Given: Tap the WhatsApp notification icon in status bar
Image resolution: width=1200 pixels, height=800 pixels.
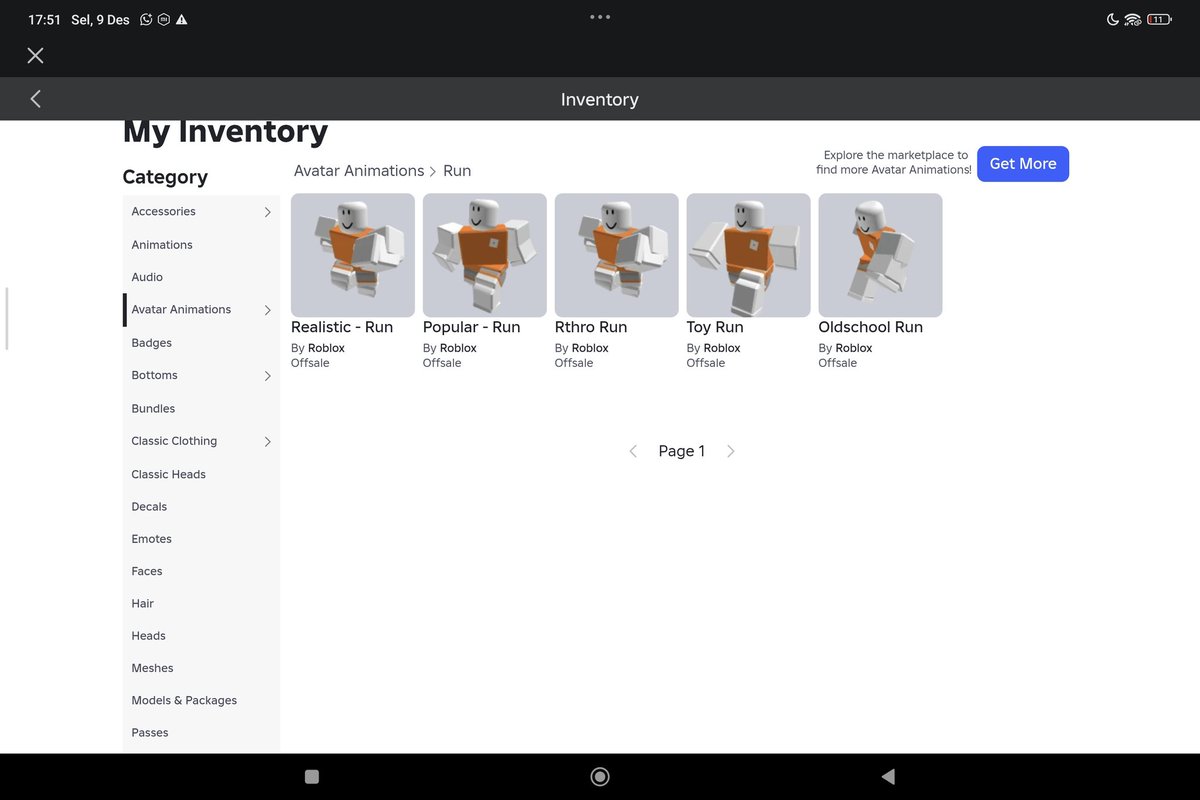Looking at the screenshot, I should [x=147, y=19].
